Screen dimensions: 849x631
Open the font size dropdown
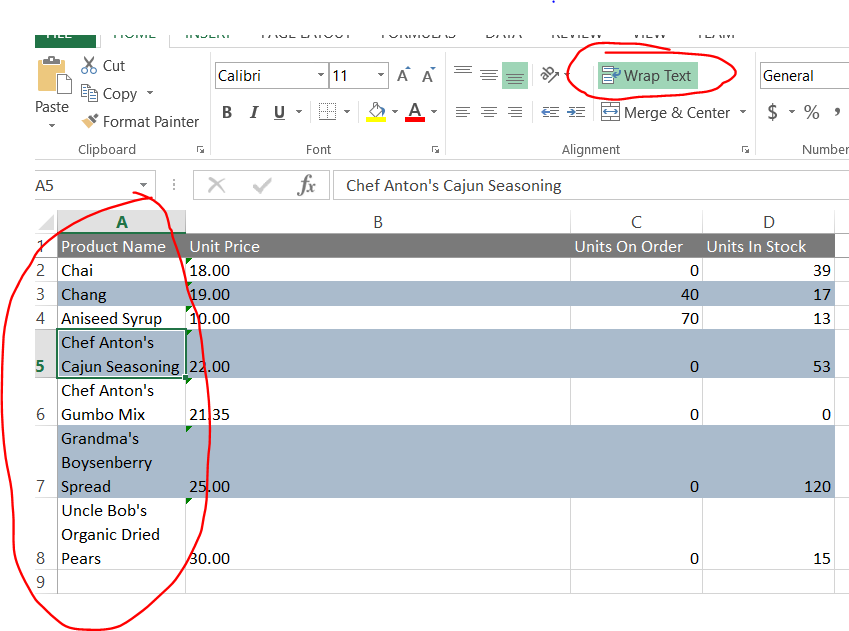[383, 75]
